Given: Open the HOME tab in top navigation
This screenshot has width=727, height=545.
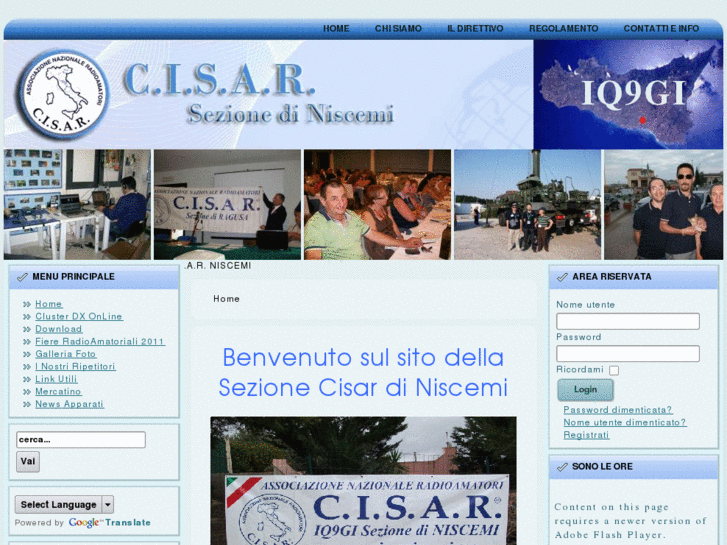Looking at the screenshot, I should click(x=336, y=29).
